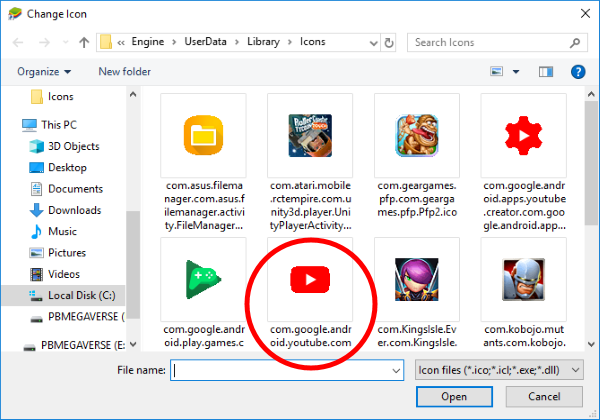Click the com.geargames.pfp file name text

pyautogui.click(x=417, y=199)
